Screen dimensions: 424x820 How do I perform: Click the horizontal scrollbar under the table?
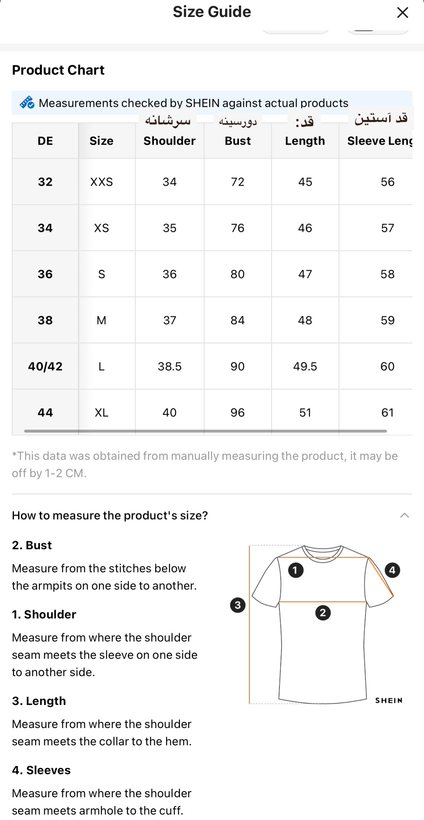[x=205, y=431]
